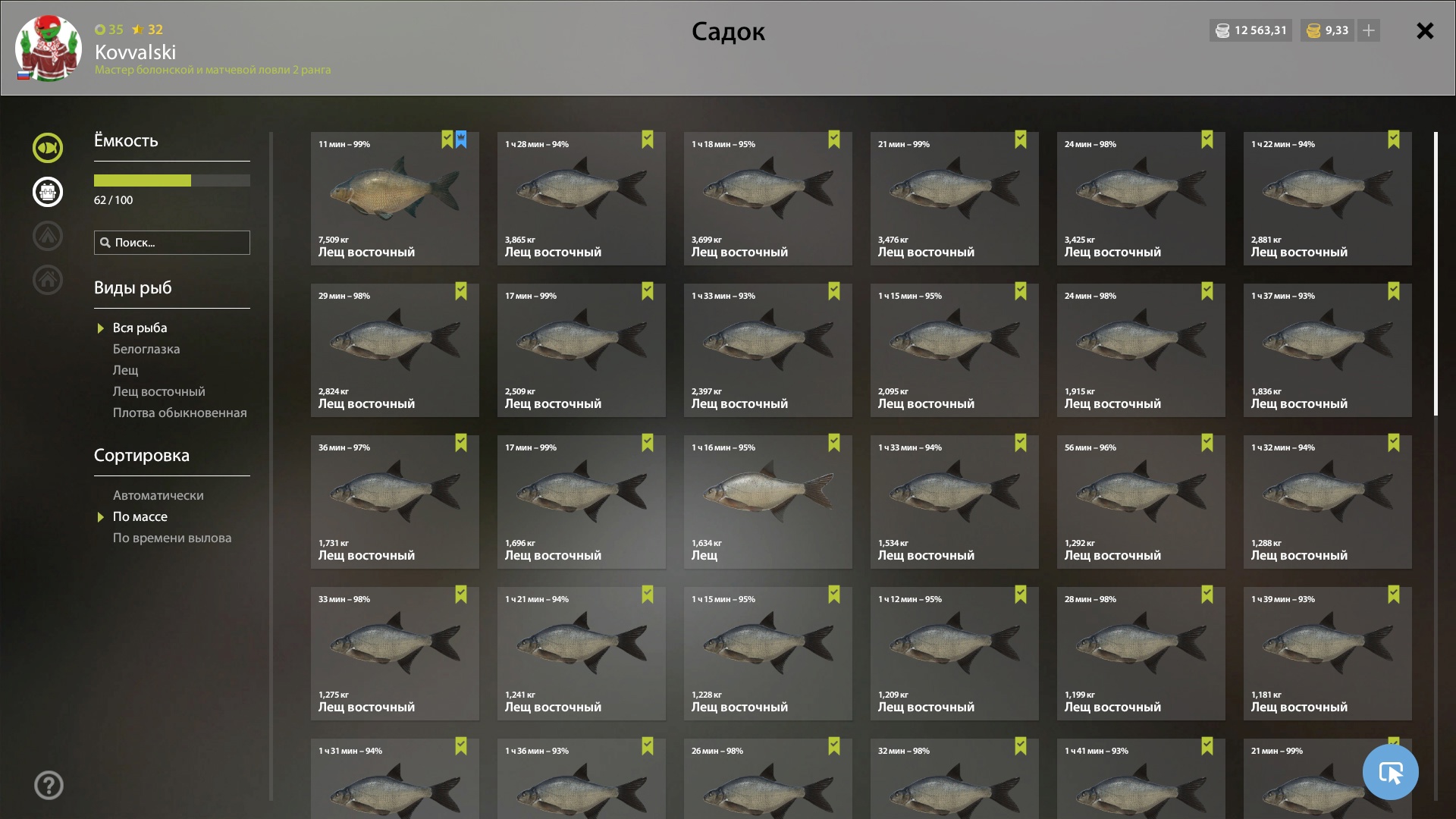This screenshot has height=819, width=1456.
Task: Select the 1,199 кг fish card
Action: pyautogui.click(x=1141, y=654)
